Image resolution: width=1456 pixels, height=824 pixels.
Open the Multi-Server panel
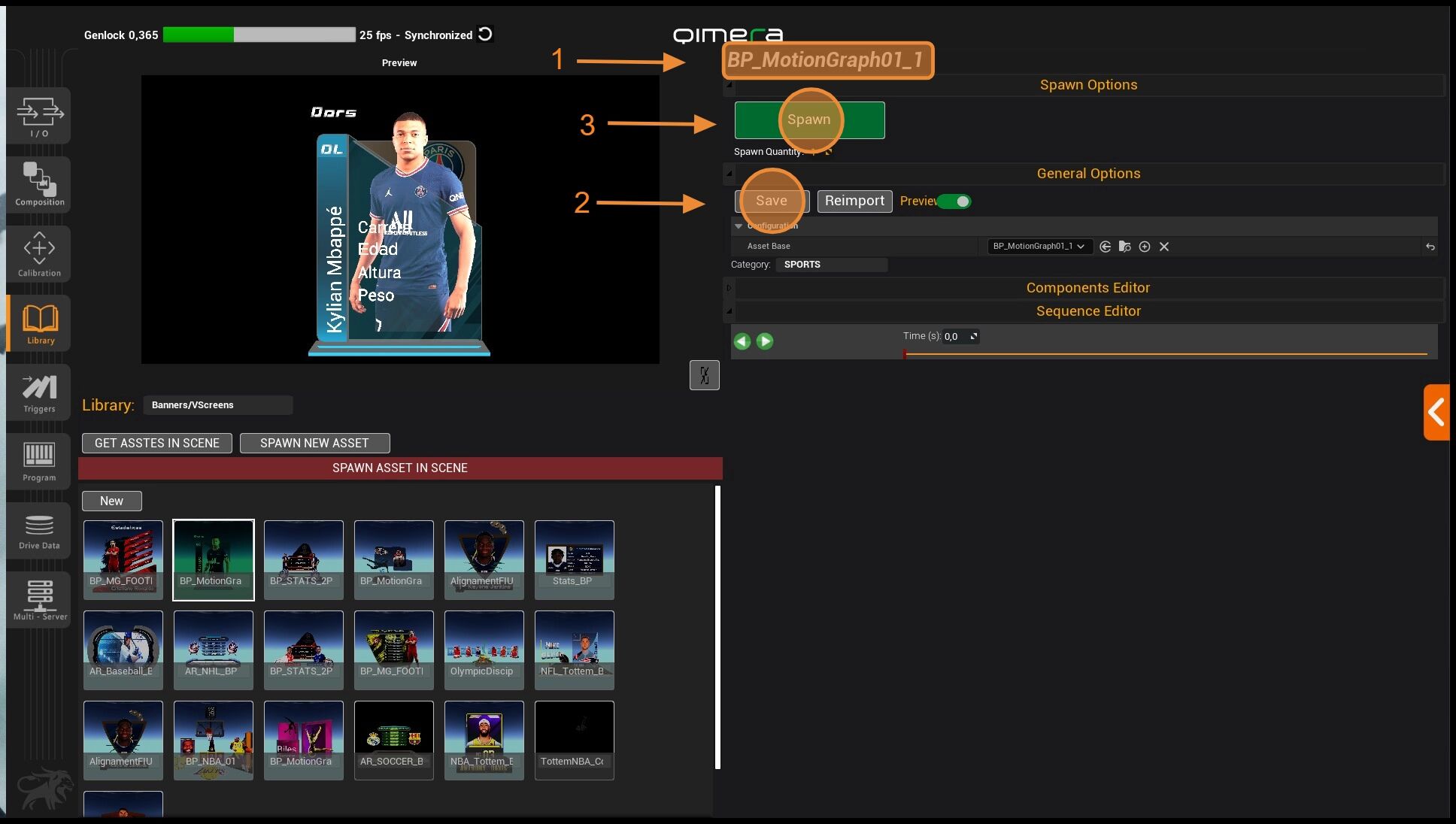[39, 599]
